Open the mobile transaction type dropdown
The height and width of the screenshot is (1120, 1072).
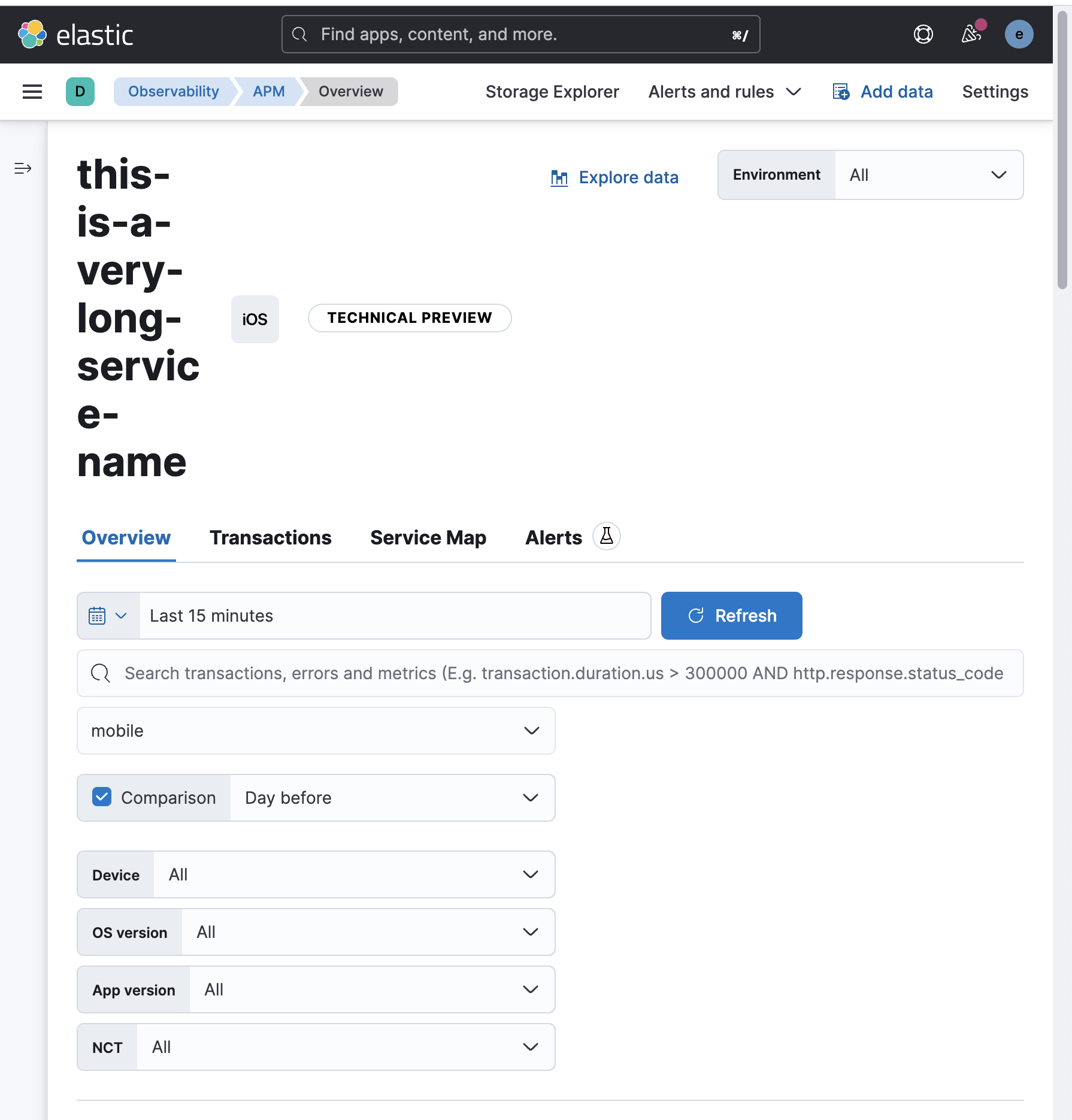(316, 731)
